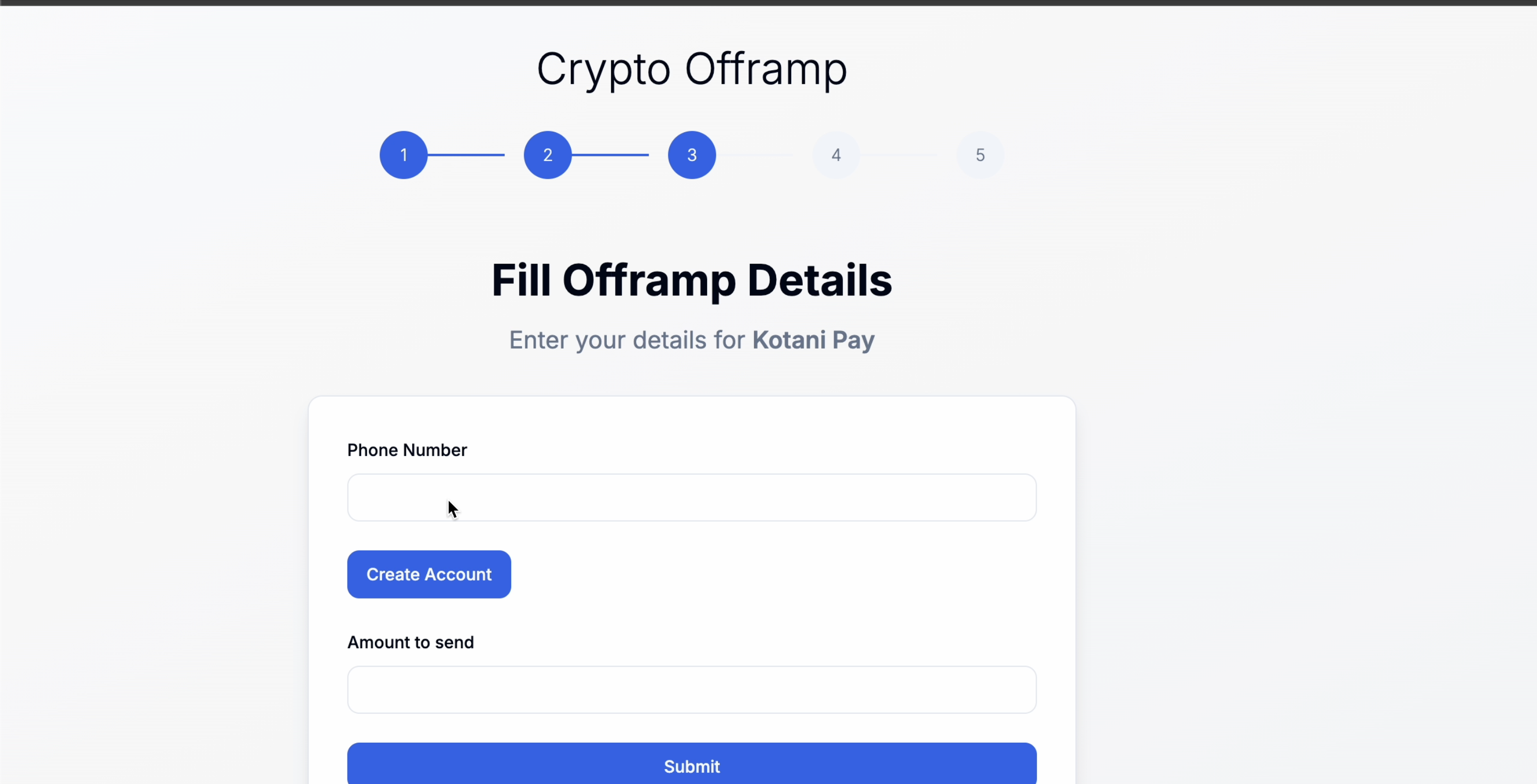1537x784 pixels.
Task: Click the progress line between steps 2 and 3
Action: pos(610,155)
